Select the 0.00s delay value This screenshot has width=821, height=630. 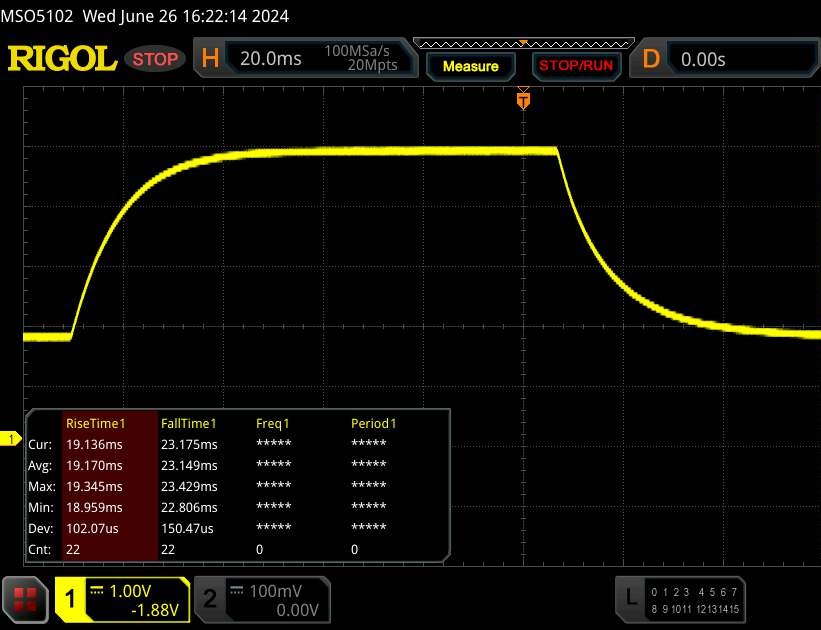pos(703,59)
